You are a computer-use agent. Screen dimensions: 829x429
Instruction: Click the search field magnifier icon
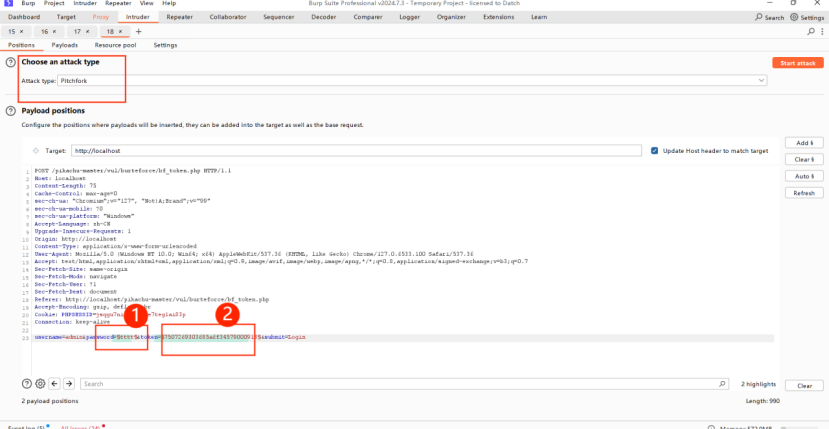tap(722, 384)
